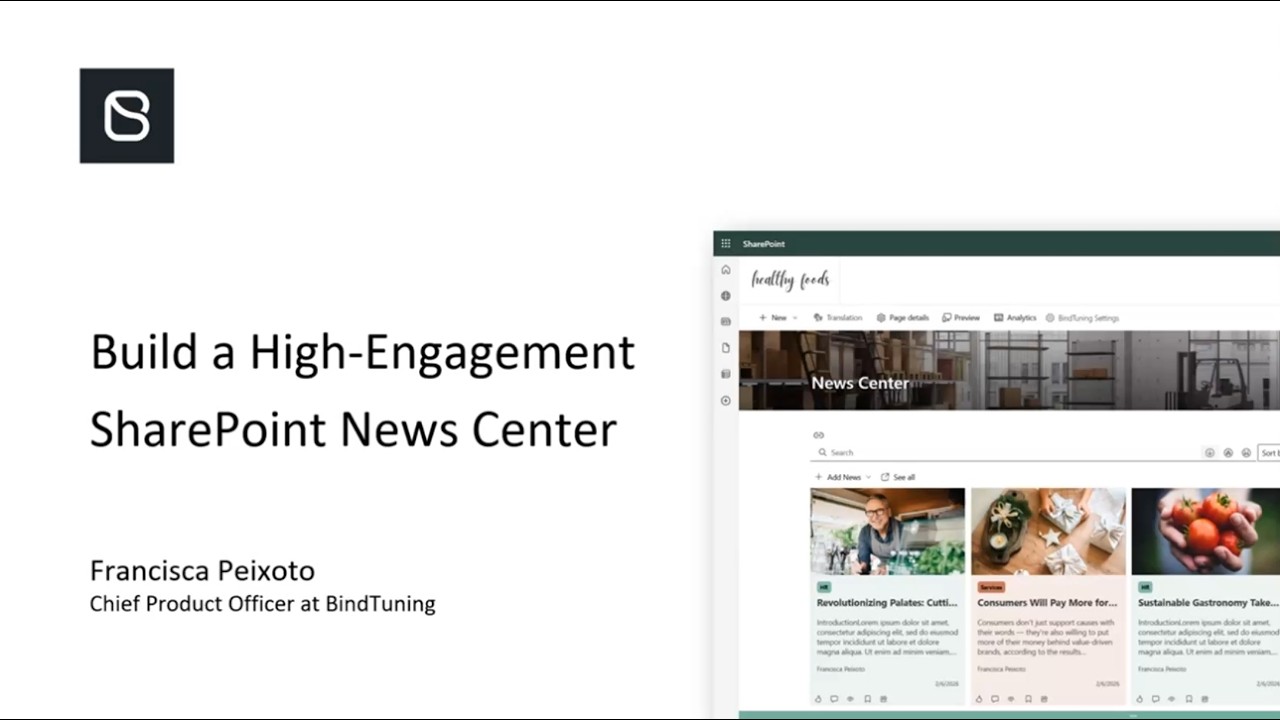Expand the Add News dropdown chevron
1280x720 pixels.
point(868,478)
